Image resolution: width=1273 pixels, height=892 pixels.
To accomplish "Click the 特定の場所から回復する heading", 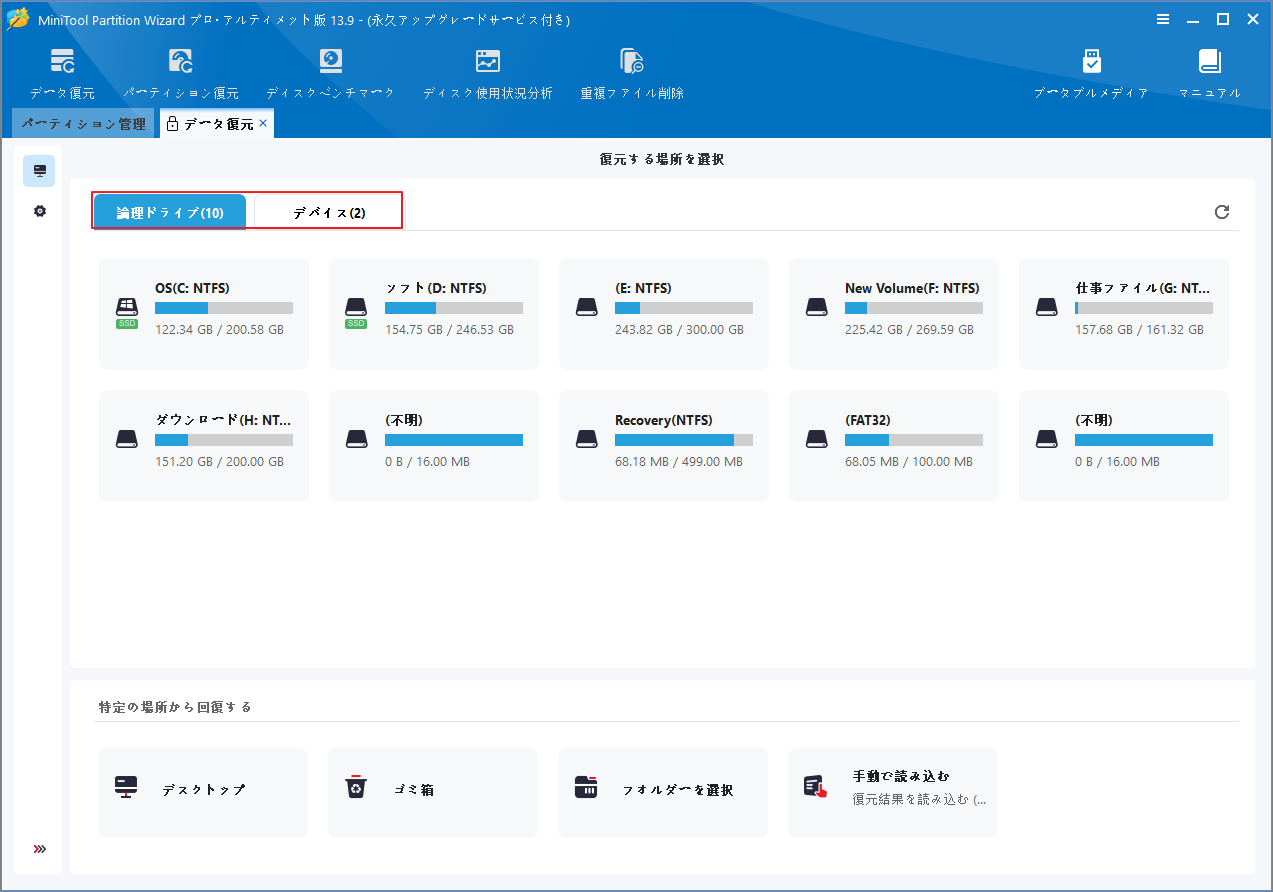I will (x=175, y=707).
